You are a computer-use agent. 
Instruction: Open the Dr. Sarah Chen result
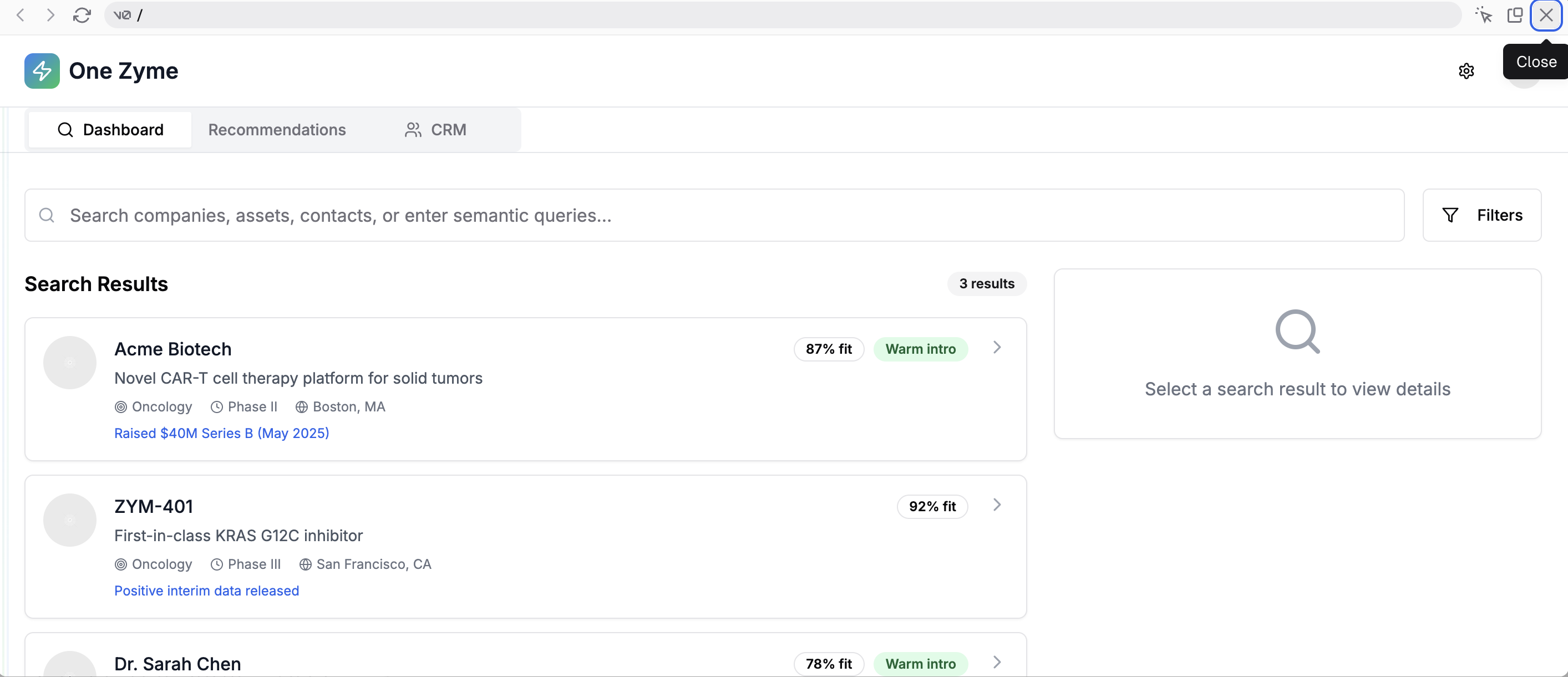coord(177,664)
